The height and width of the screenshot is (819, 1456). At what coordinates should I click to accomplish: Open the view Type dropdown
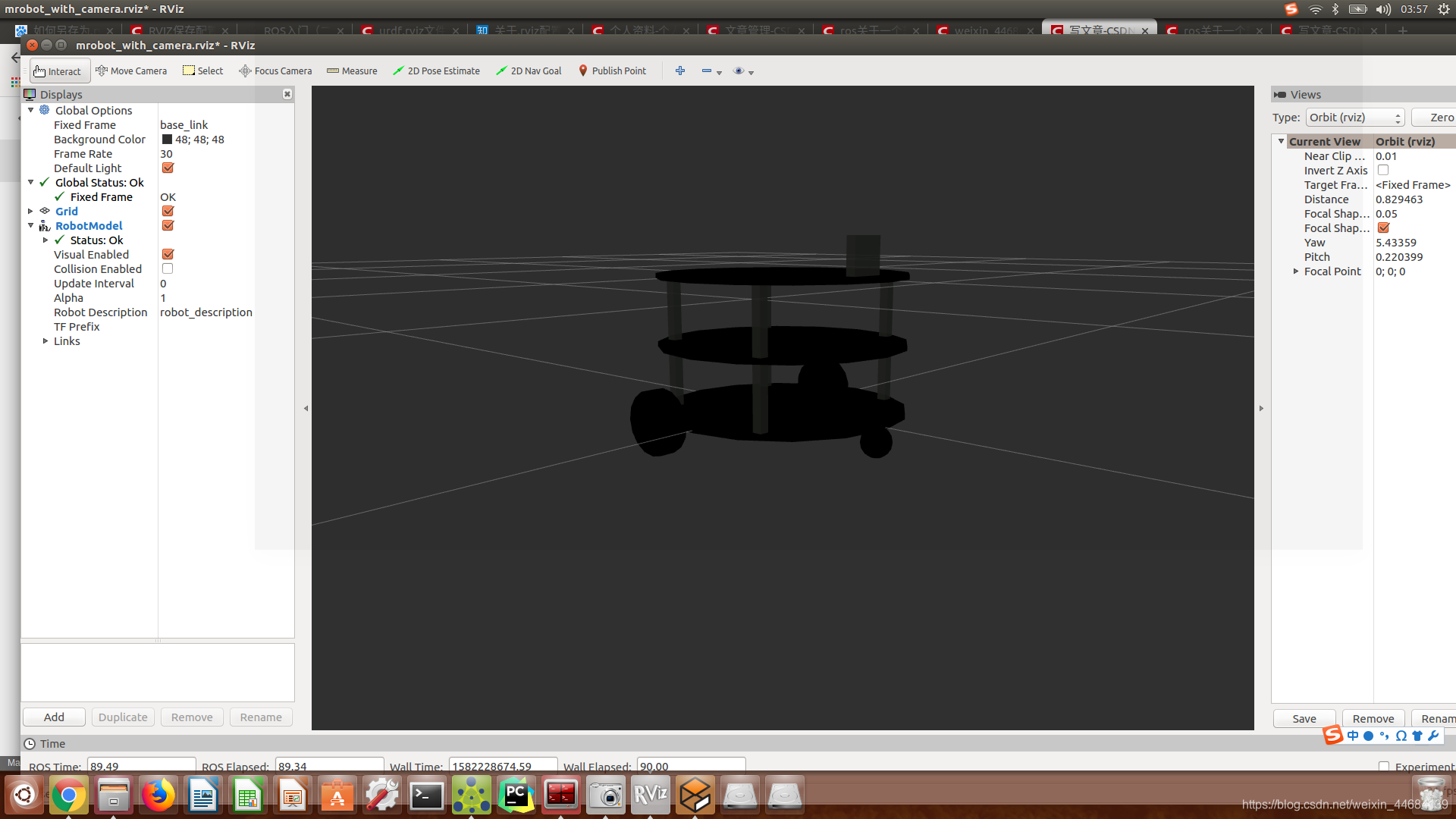point(1354,118)
